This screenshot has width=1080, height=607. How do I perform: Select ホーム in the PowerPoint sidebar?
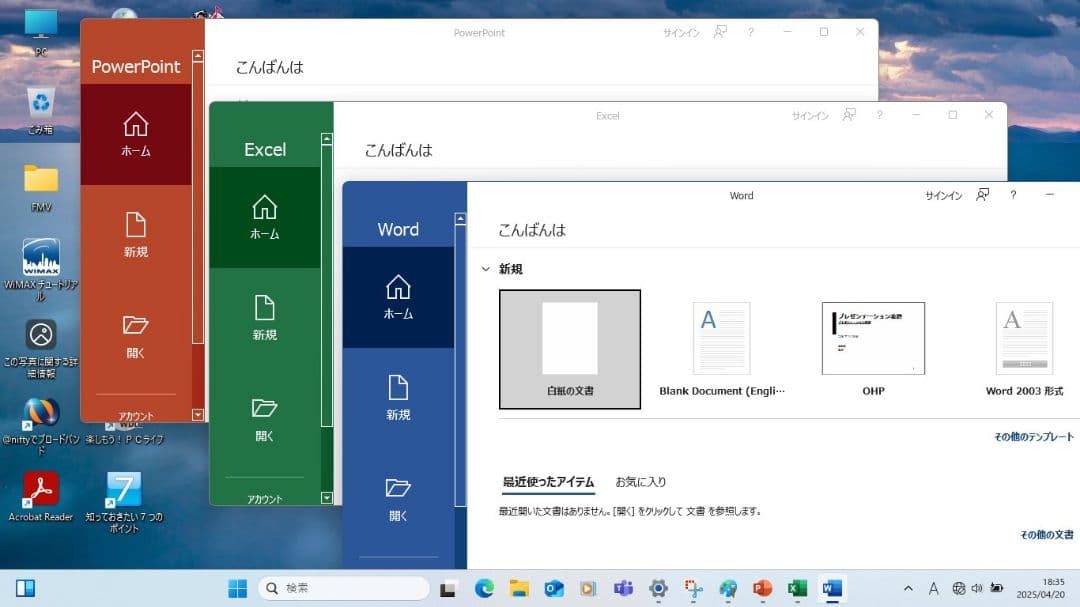(x=136, y=134)
